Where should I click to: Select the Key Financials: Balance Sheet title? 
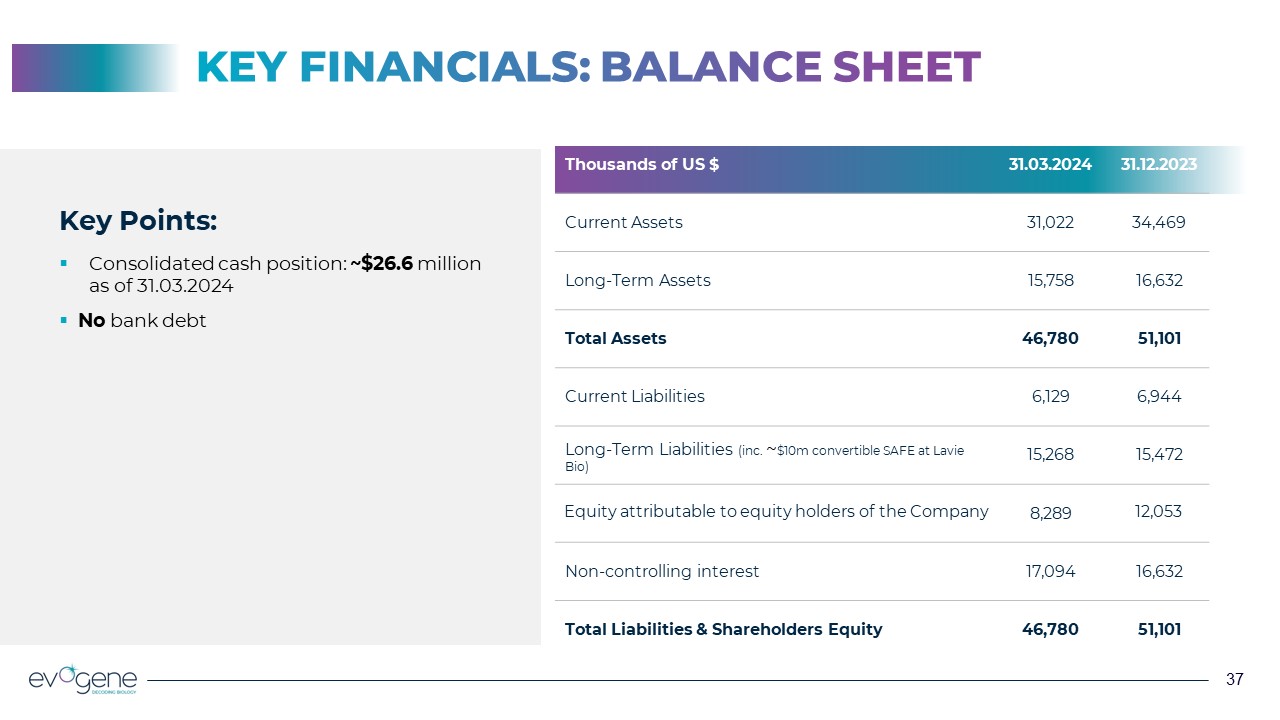pos(588,67)
